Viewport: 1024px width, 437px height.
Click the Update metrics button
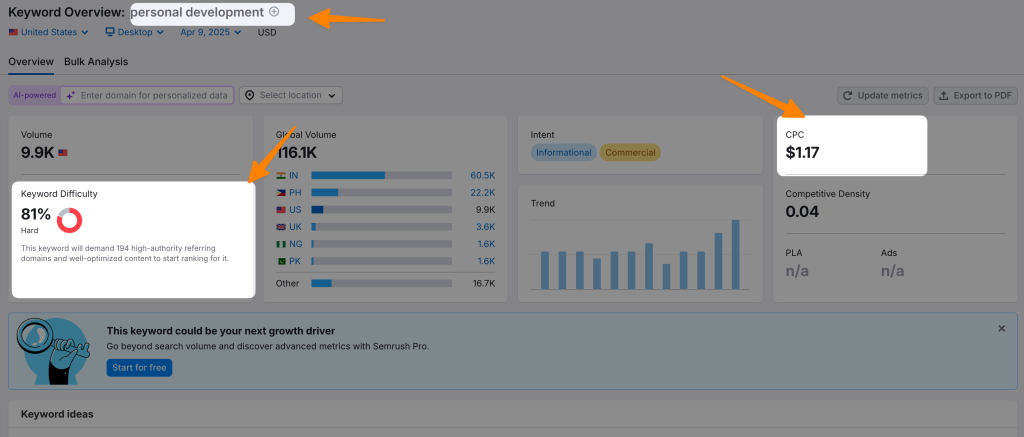click(x=883, y=95)
